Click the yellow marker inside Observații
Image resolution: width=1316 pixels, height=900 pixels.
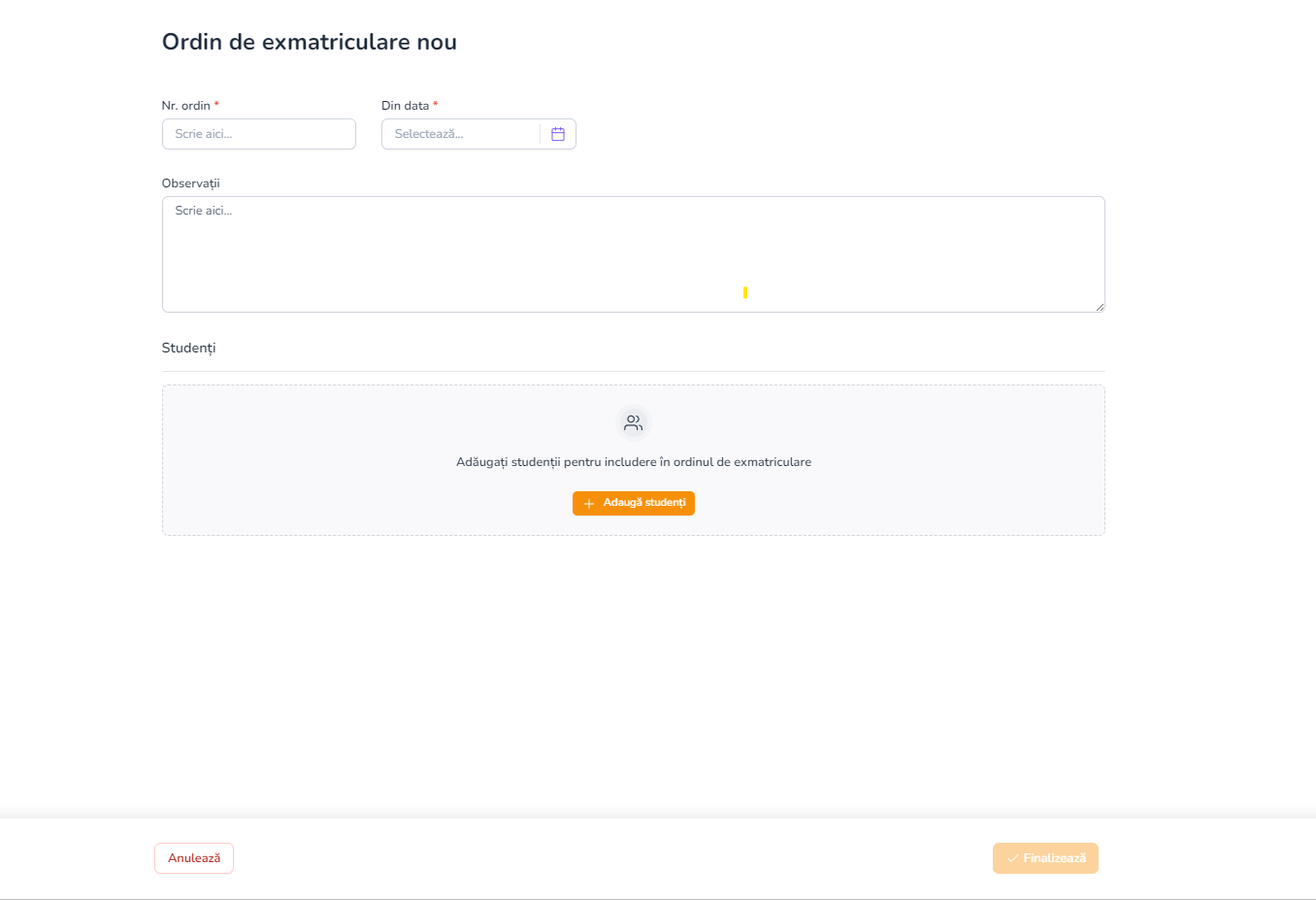click(x=745, y=292)
